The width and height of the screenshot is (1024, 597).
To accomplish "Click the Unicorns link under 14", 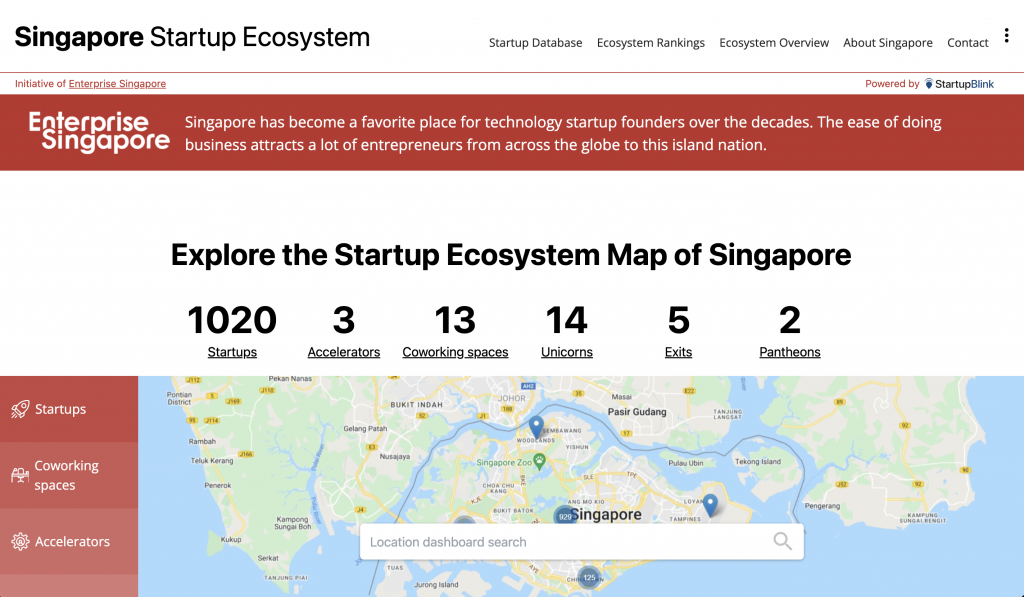I will (566, 352).
